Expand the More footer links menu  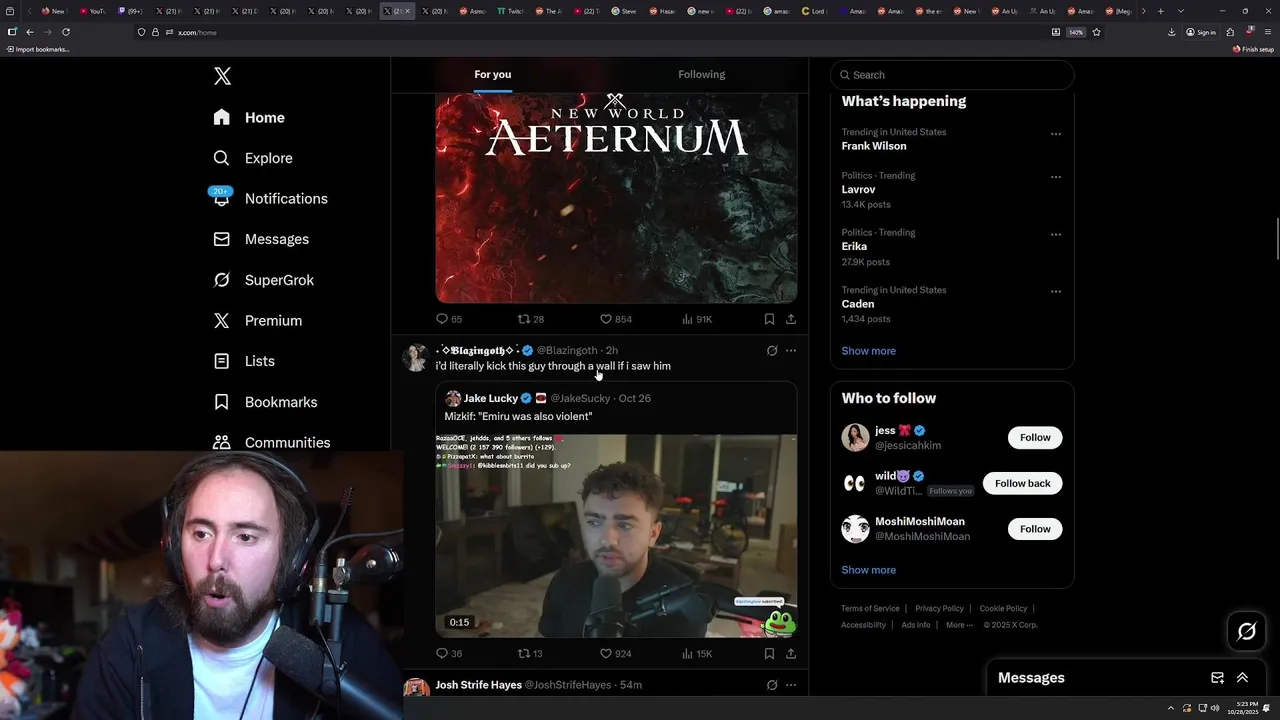[958, 625]
